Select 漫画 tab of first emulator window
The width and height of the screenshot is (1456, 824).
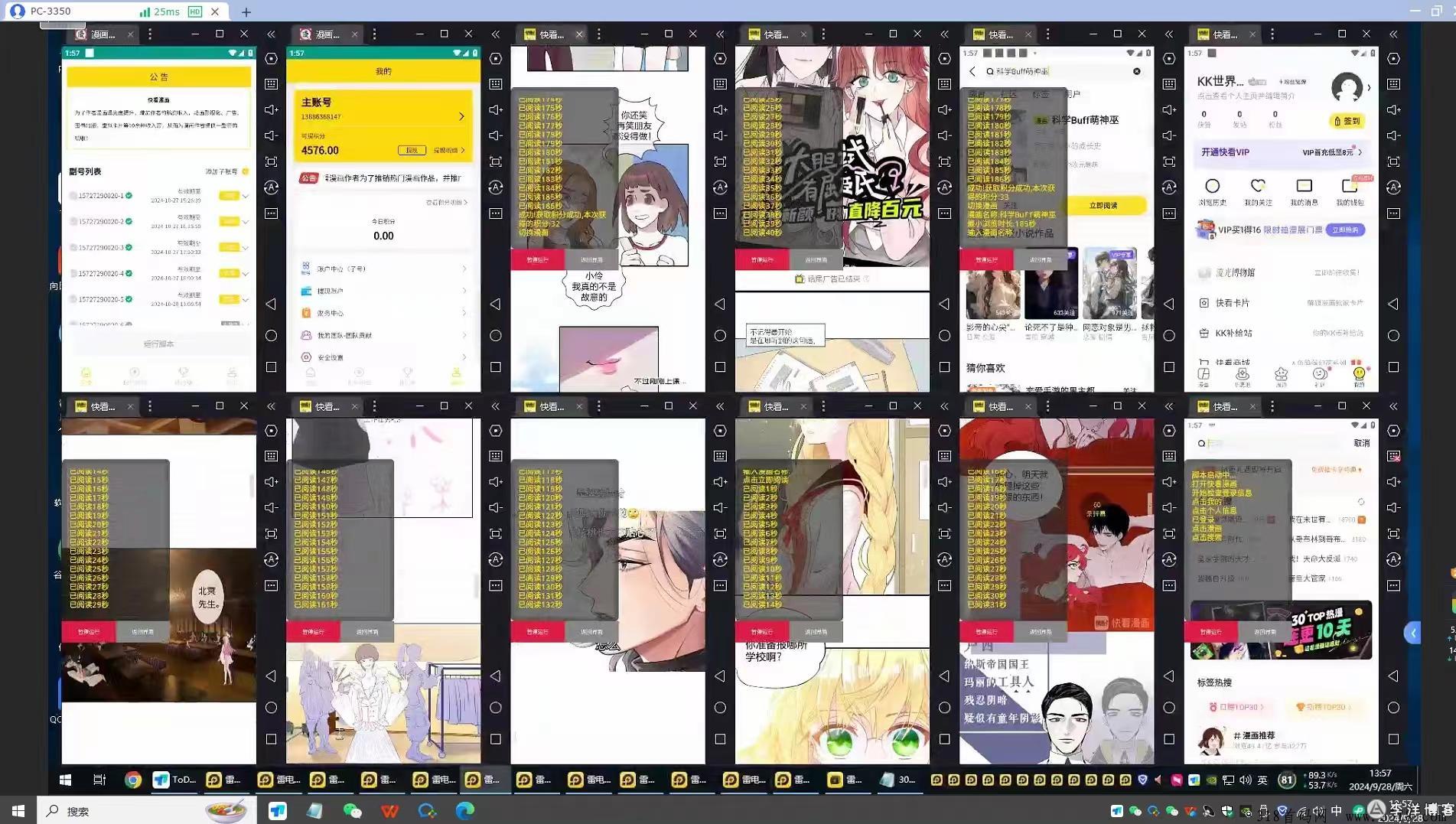104,34
